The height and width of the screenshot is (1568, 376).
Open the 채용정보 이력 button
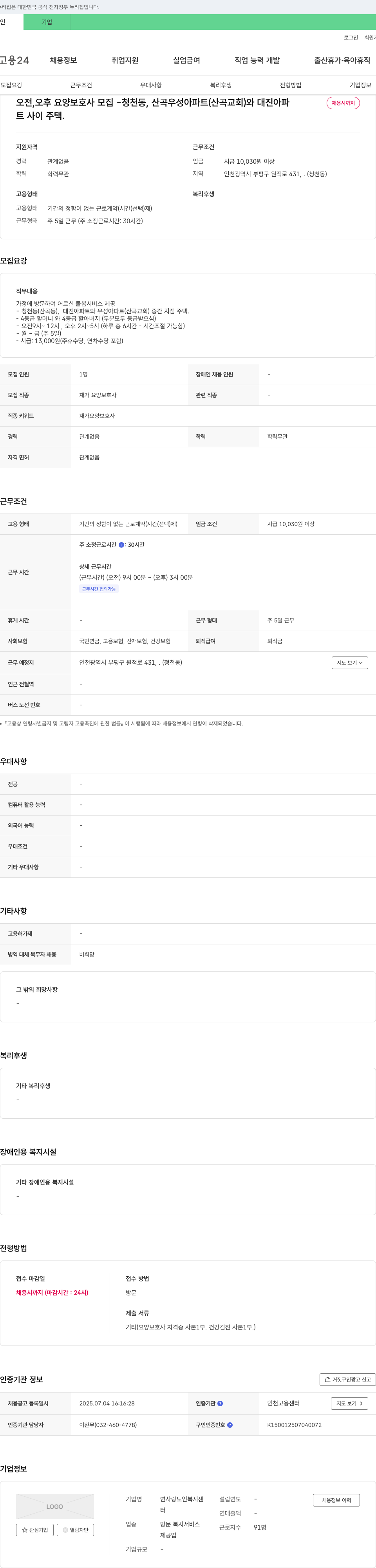point(336,1500)
